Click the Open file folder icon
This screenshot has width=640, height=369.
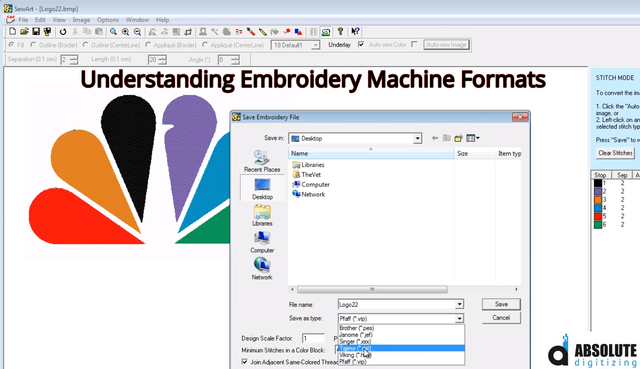tap(24, 31)
